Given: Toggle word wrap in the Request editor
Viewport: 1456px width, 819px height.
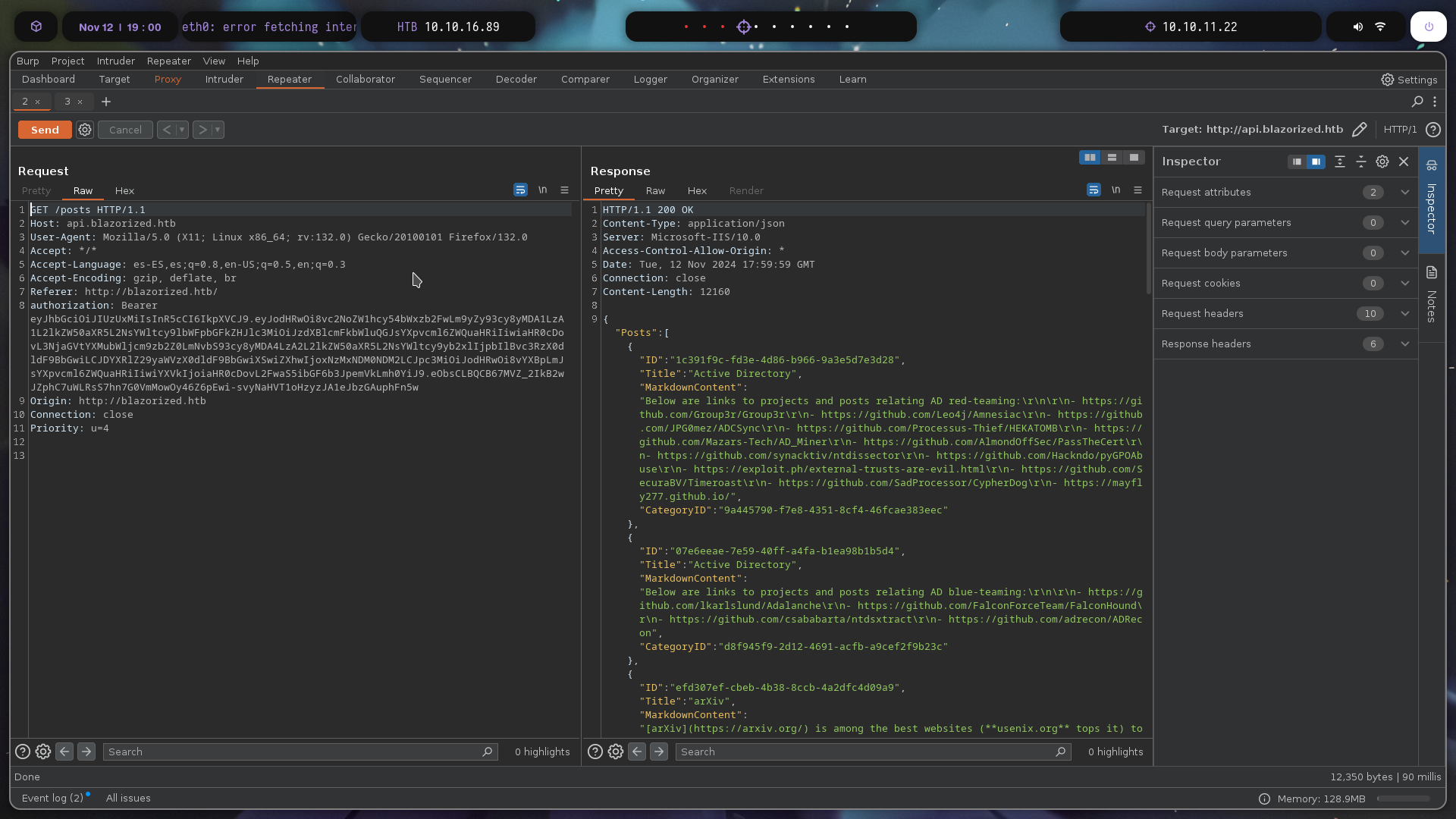Looking at the screenshot, I should (520, 190).
